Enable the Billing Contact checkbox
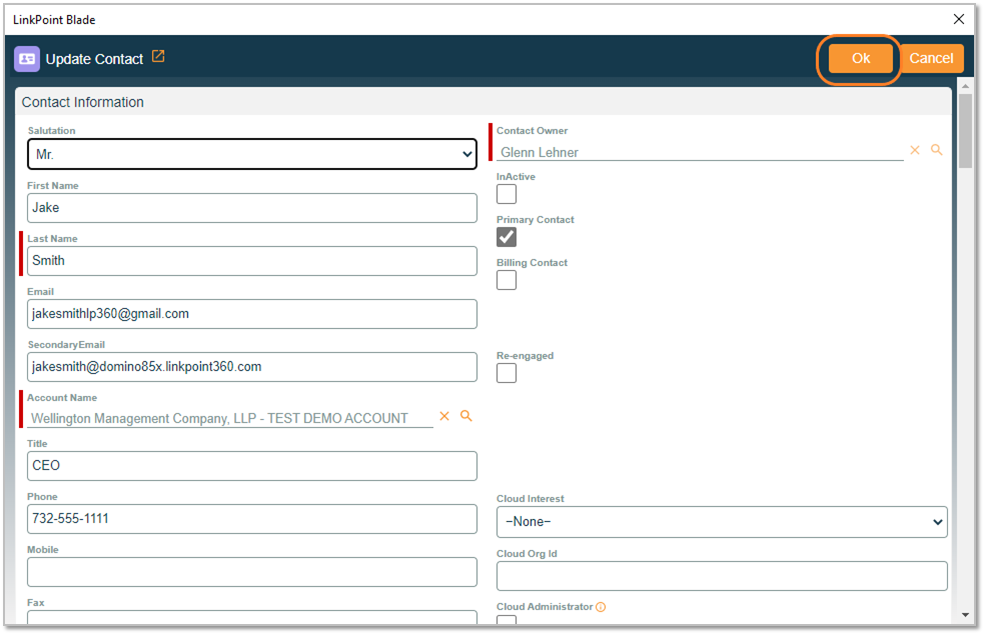The width and height of the screenshot is (985, 635). click(506, 280)
